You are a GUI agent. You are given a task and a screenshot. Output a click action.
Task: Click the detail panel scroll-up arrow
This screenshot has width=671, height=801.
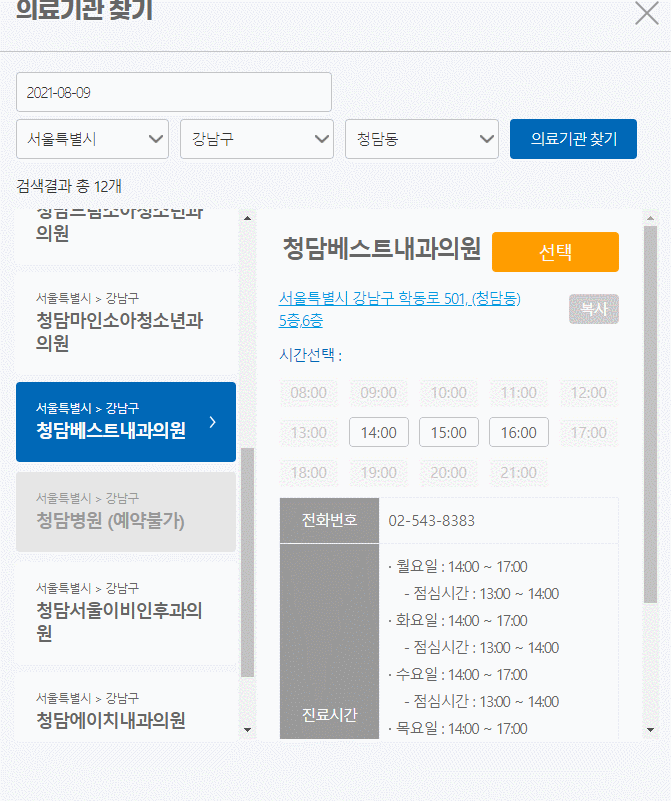pyautogui.click(x=650, y=218)
